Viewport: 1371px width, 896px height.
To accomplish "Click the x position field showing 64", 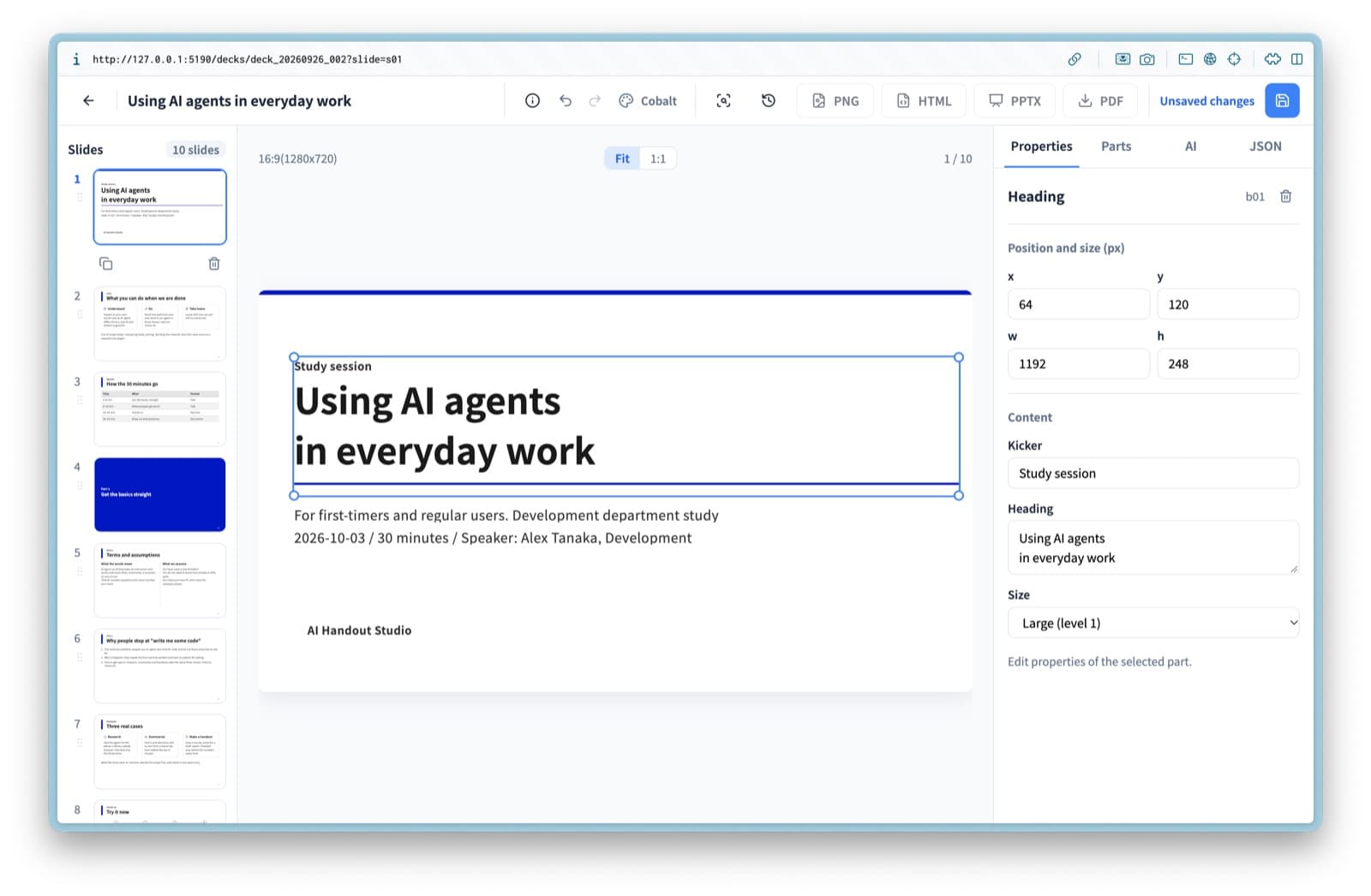I will pyautogui.click(x=1079, y=304).
